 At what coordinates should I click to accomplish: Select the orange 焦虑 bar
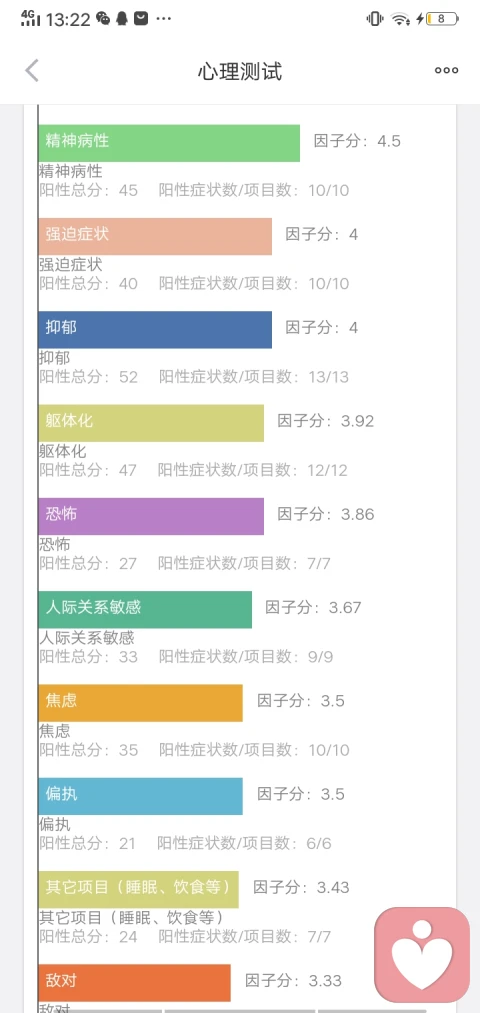140,702
